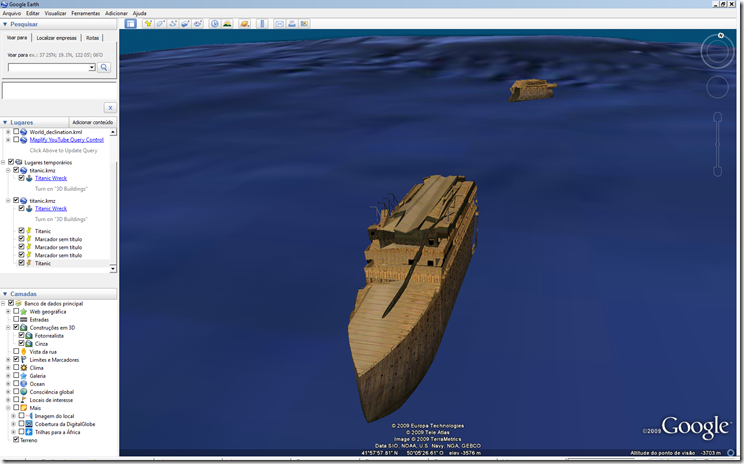Toggle sunlight across the landscape
744x464 pixels.
click(x=227, y=24)
